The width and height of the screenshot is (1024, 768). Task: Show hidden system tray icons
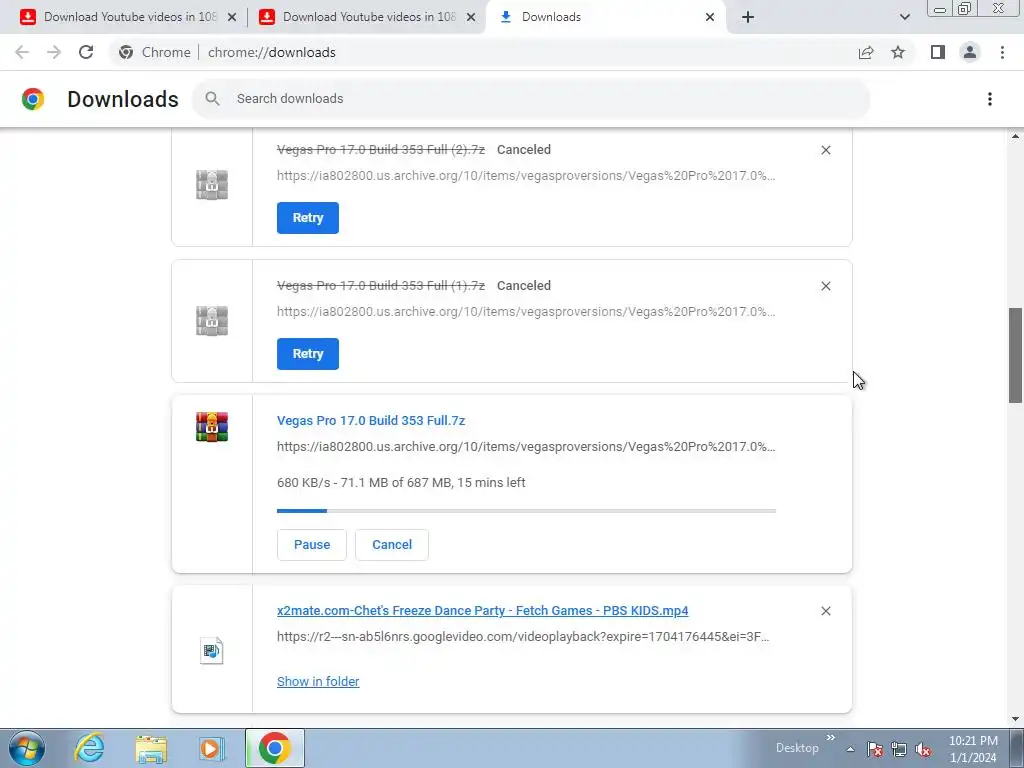[850, 749]
